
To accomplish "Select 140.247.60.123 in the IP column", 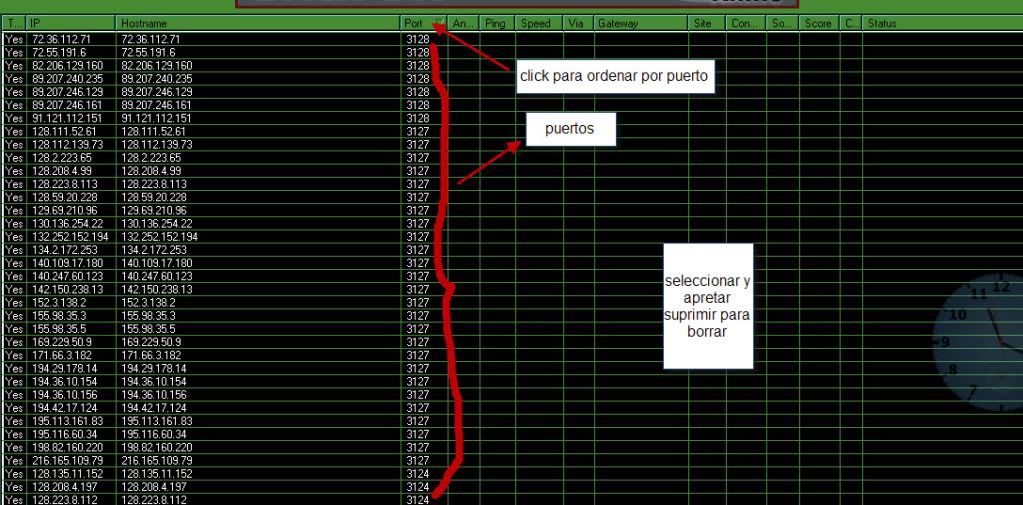I will [67, 276].
